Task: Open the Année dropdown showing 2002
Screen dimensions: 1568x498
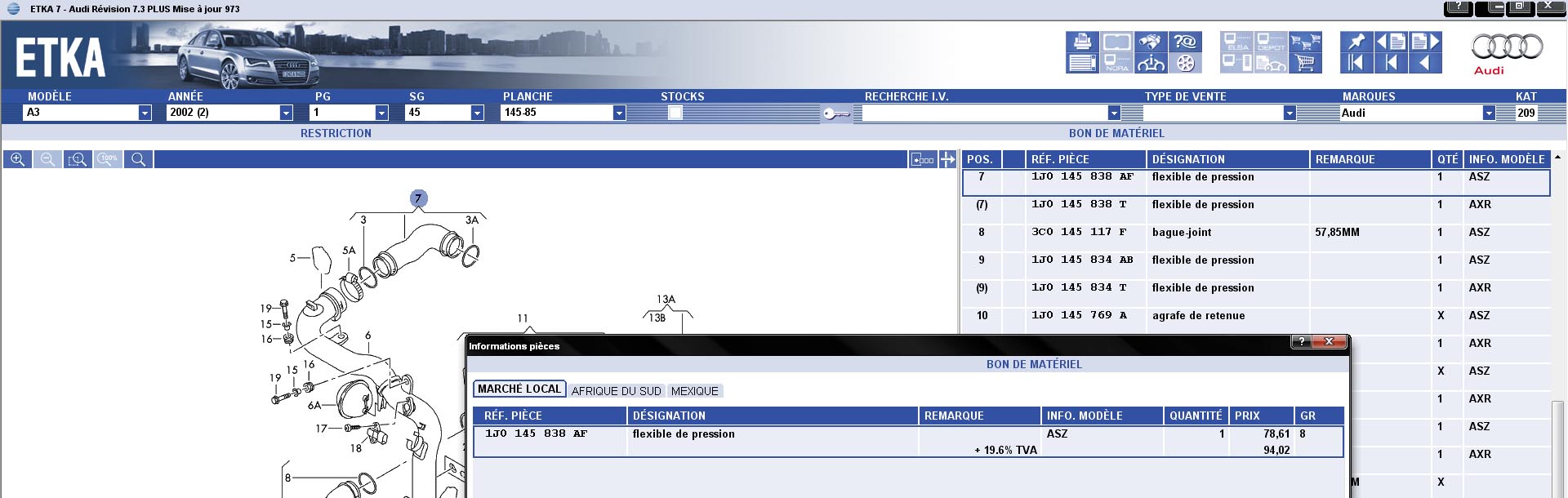Action: [286, 113]
